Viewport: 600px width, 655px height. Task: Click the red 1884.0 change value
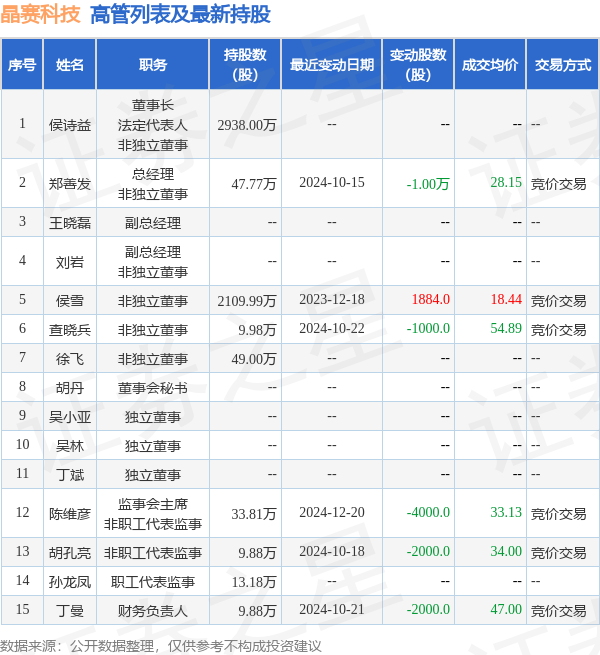pos(430,300)
